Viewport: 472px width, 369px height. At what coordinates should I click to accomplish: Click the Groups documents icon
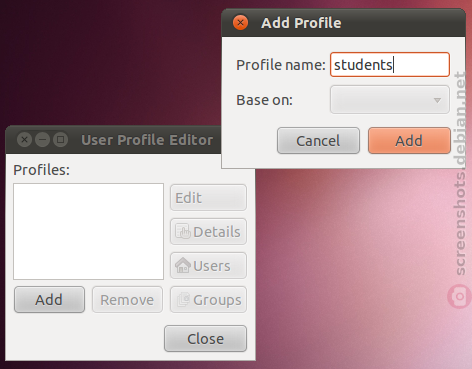click(183, 299)
